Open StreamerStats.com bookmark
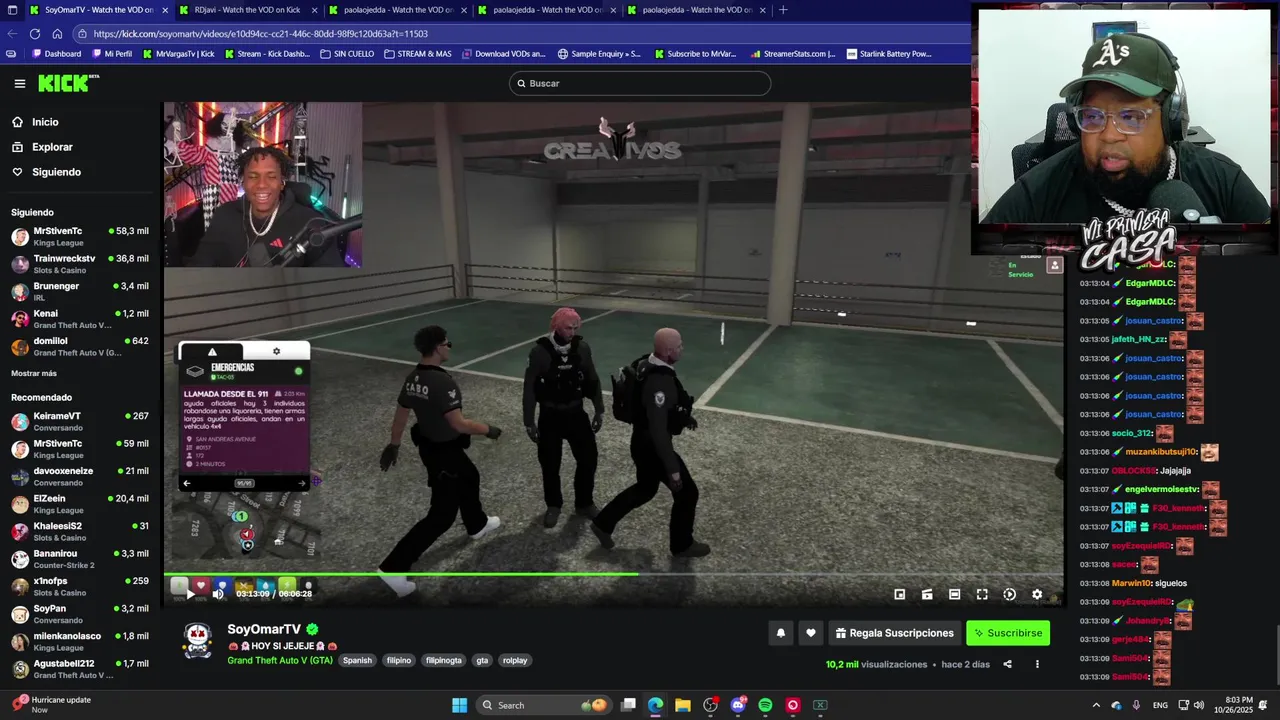The height and width of the screenshot is (720, 1280). tap(792, 54)
